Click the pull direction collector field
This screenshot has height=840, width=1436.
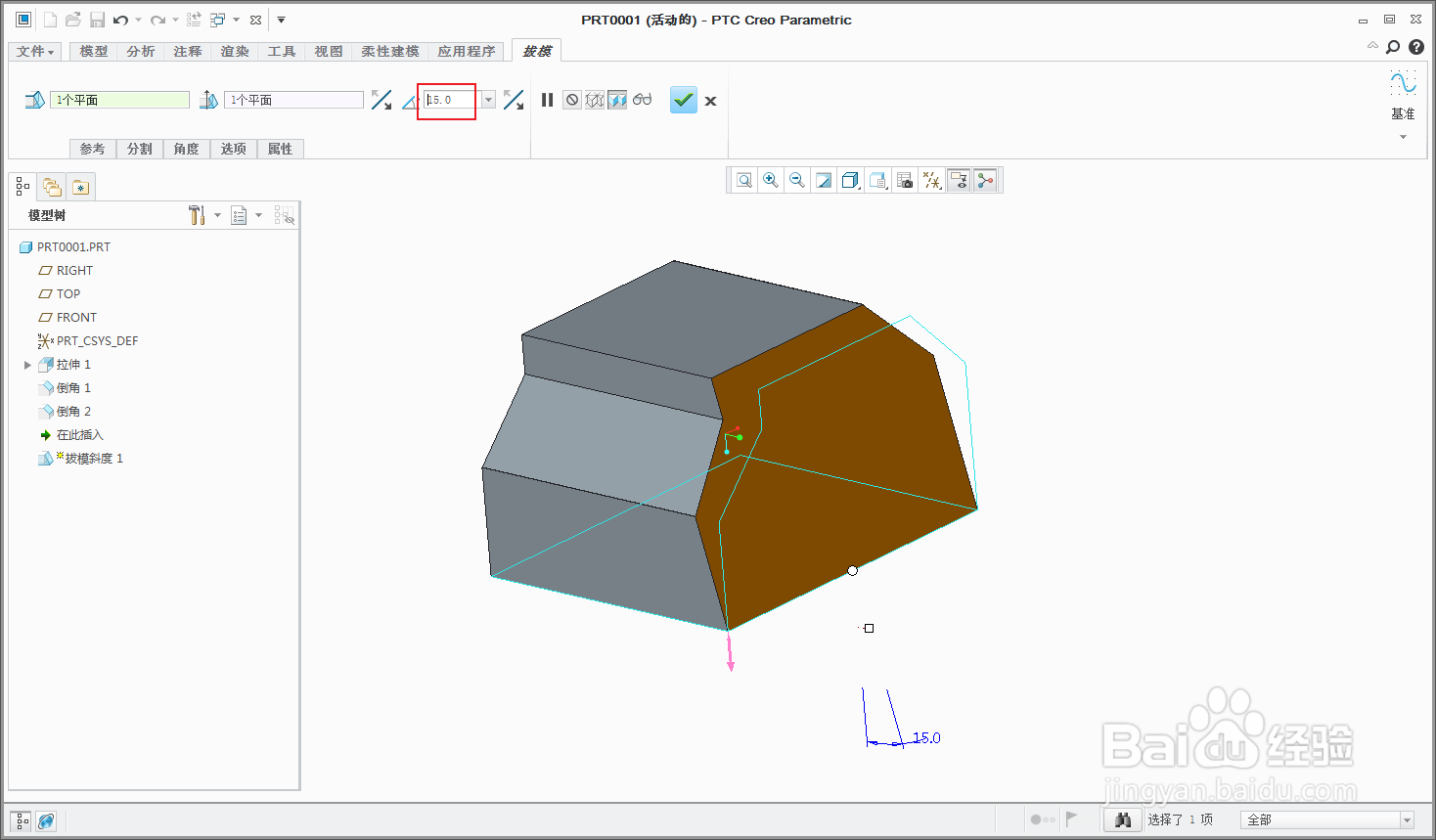click(293, 100)
